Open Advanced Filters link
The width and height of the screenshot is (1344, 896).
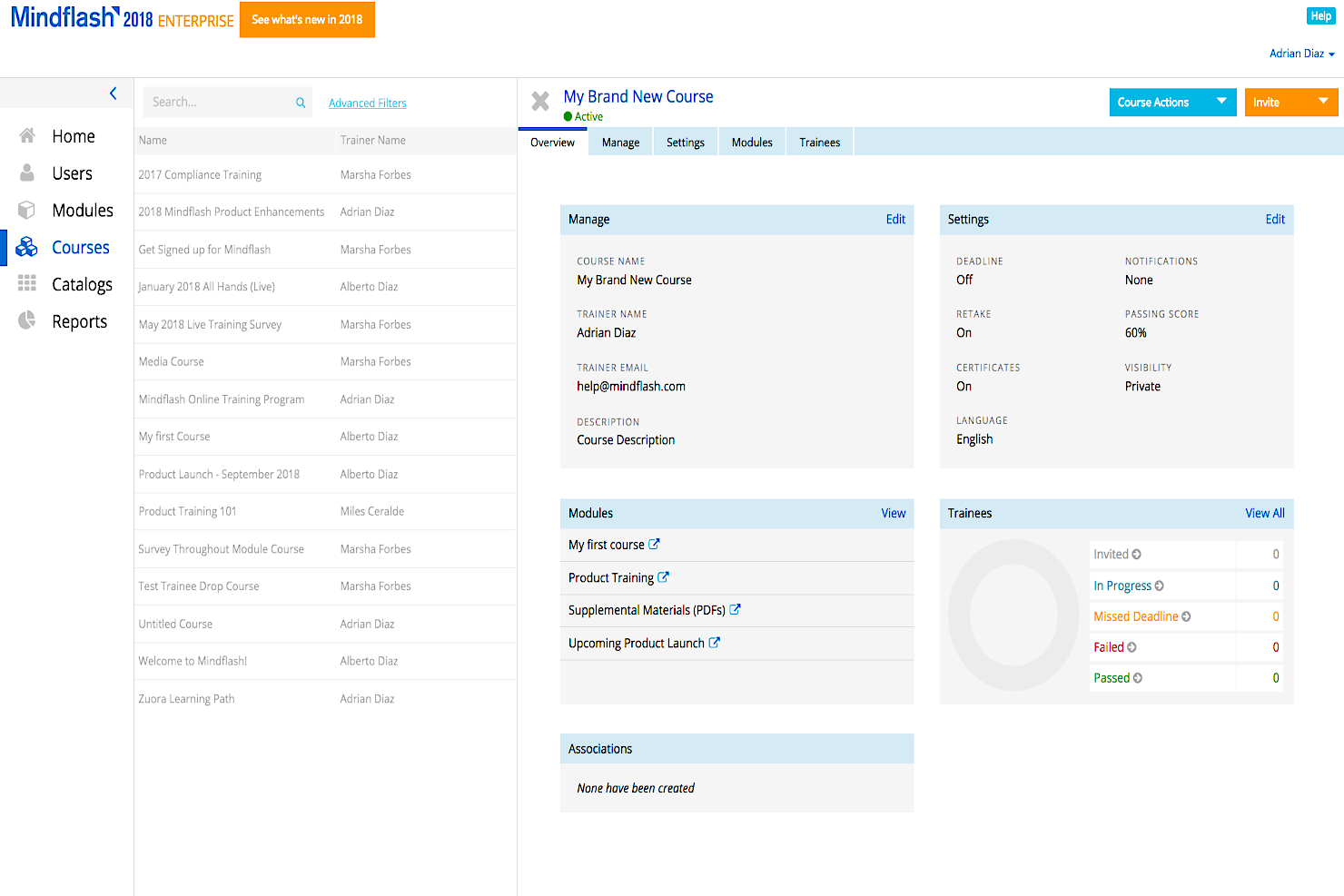pyautogui.click(x=368, y=103)
